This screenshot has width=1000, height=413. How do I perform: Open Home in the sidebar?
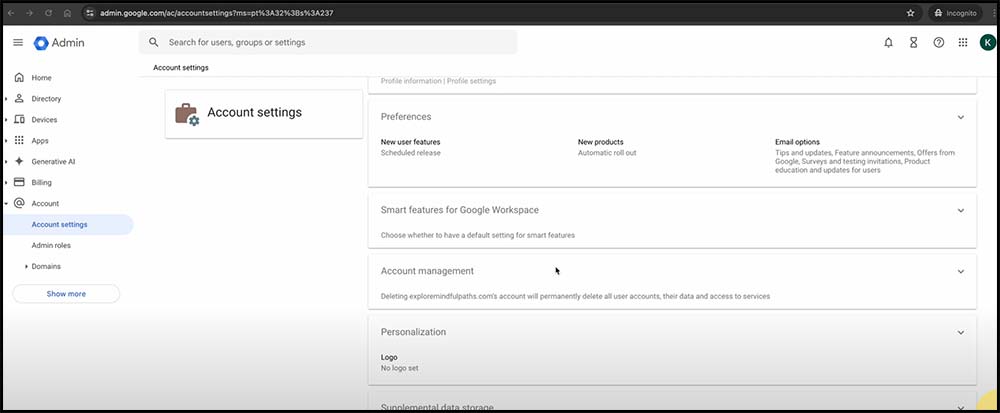click(41, 78)
